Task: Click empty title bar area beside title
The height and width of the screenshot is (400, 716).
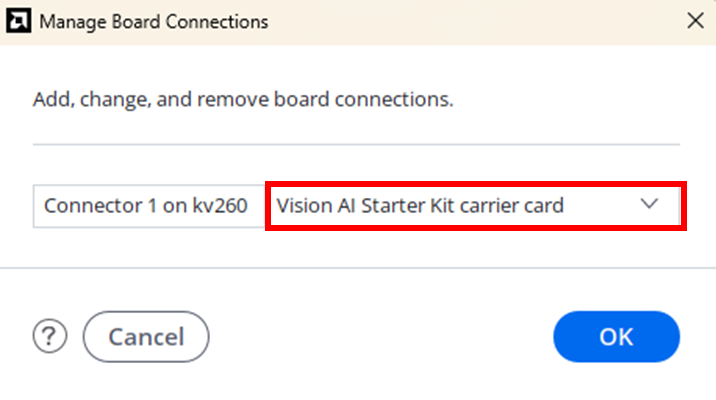Action: point(475,21)
